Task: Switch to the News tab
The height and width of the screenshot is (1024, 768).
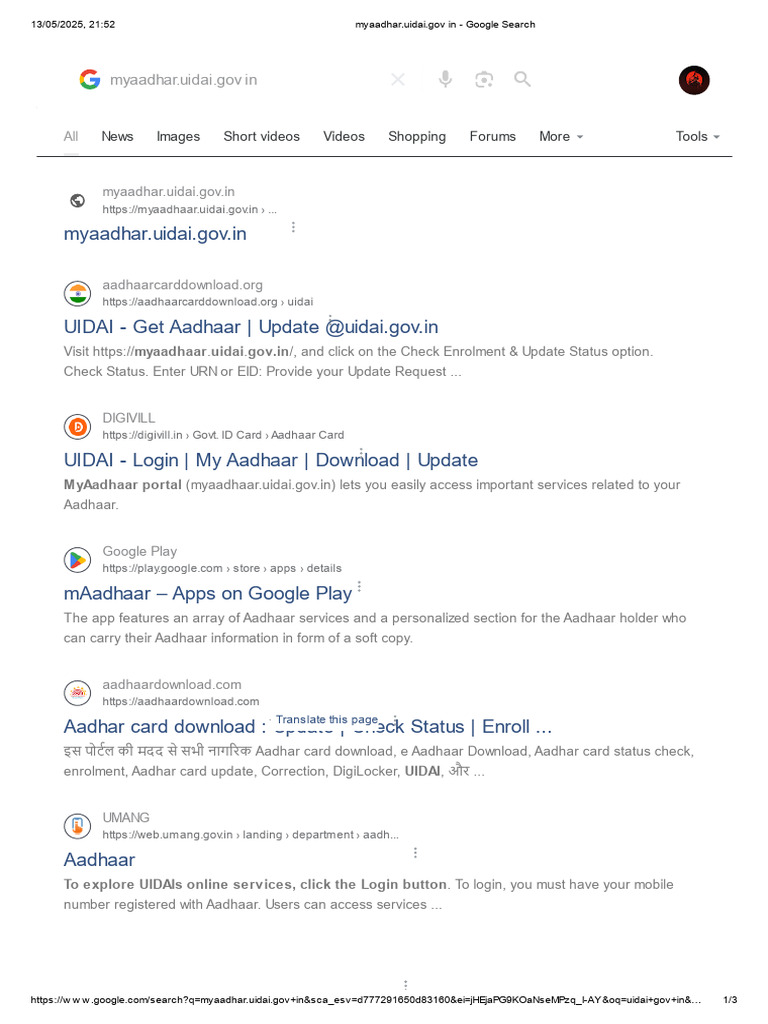Action: pos(117,137)
